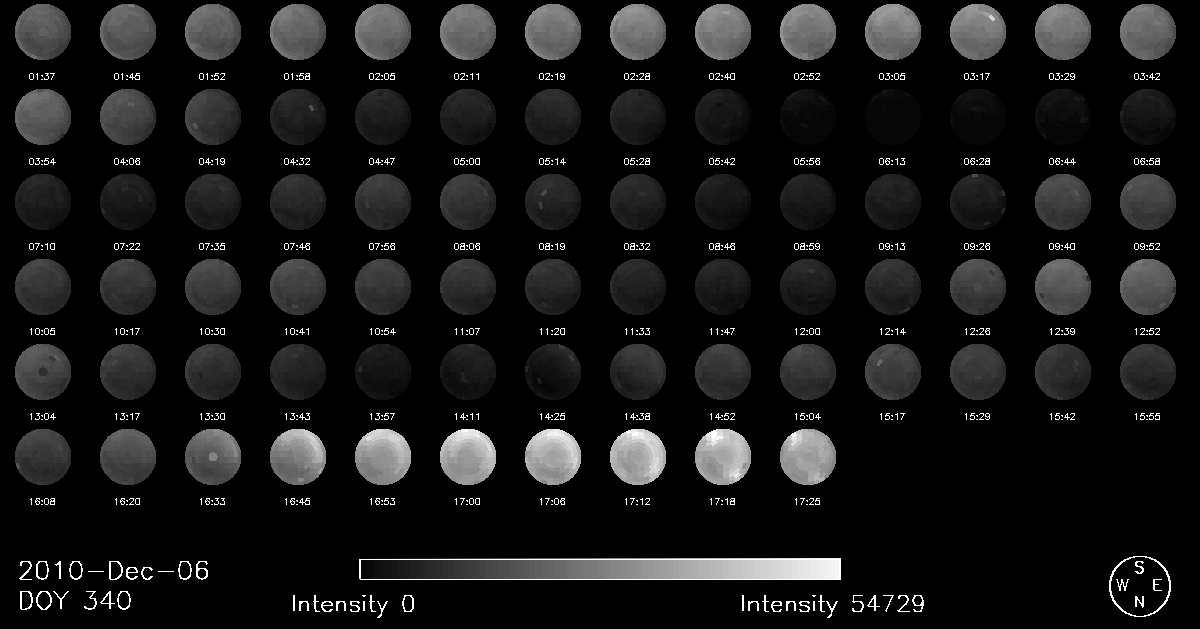Image resolution: width=1200 pixels, height=629 pixels.
Task: Click the disk thumbnail above 11:47
Action: [723, 286]
